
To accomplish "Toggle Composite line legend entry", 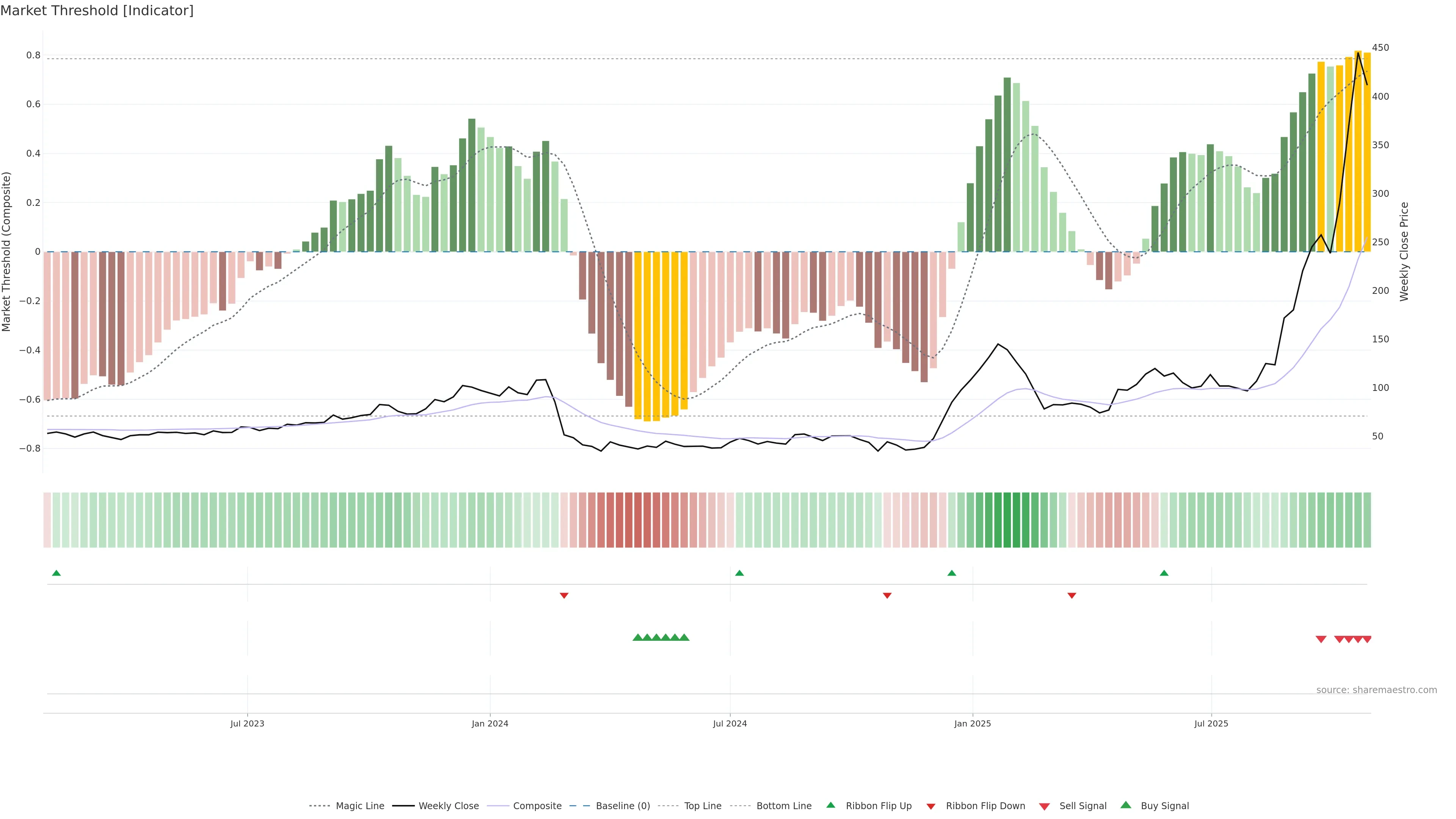I will pos(537,805).
